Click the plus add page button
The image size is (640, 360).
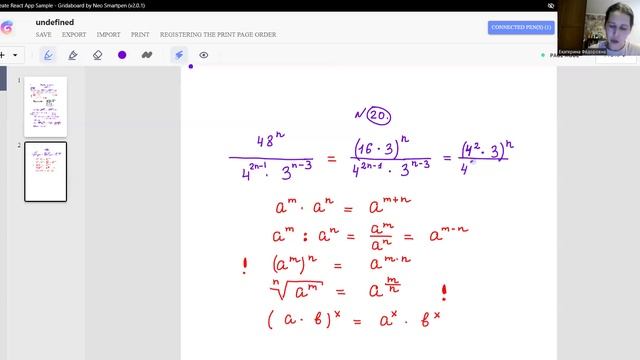point(2,55)
